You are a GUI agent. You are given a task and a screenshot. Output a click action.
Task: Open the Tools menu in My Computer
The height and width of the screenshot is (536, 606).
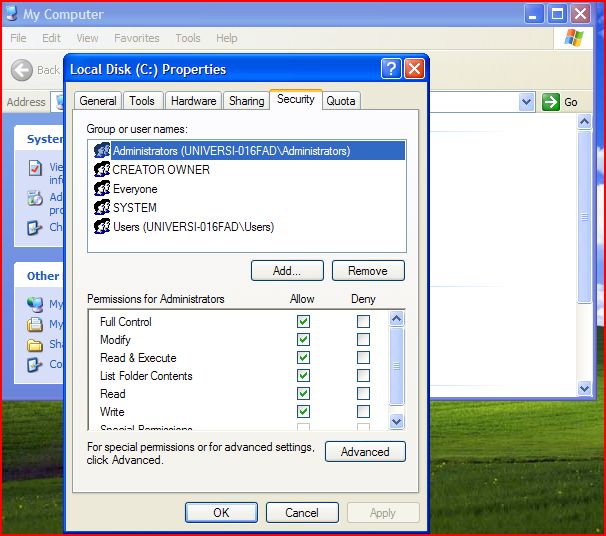coord(188,38)
